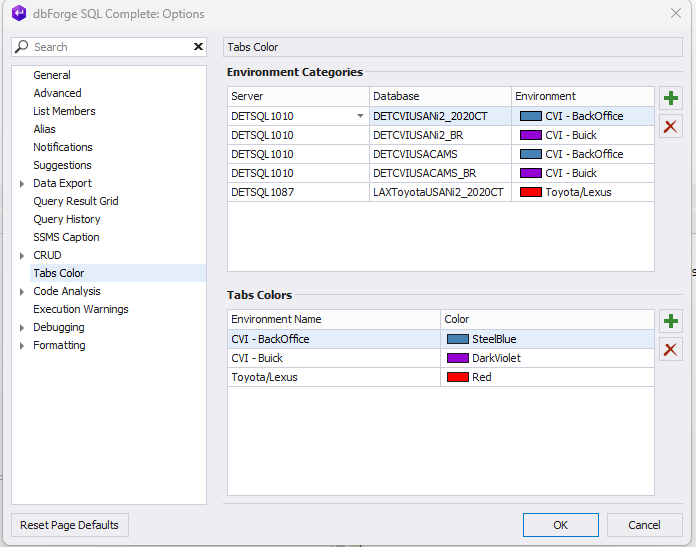Open the Server dropdown for DETSQL1010 first row
Viewport: 696px width, 547px height.
(x=360, y=116)
